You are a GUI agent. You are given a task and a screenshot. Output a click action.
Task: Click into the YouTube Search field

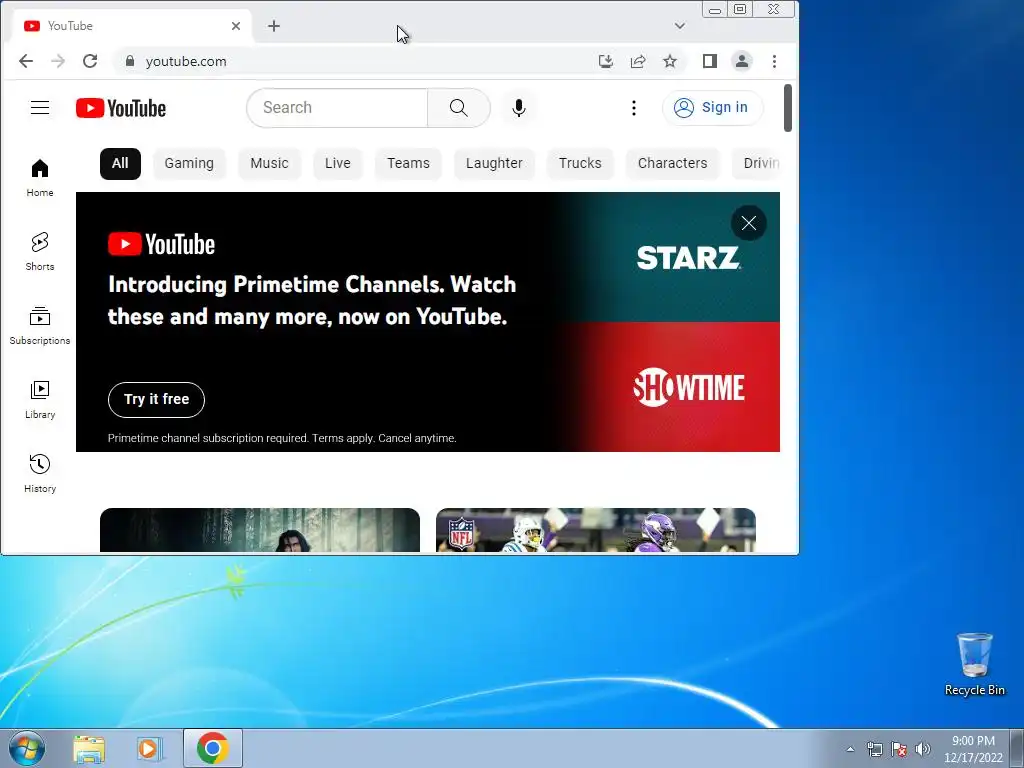(x=337, y=108)
